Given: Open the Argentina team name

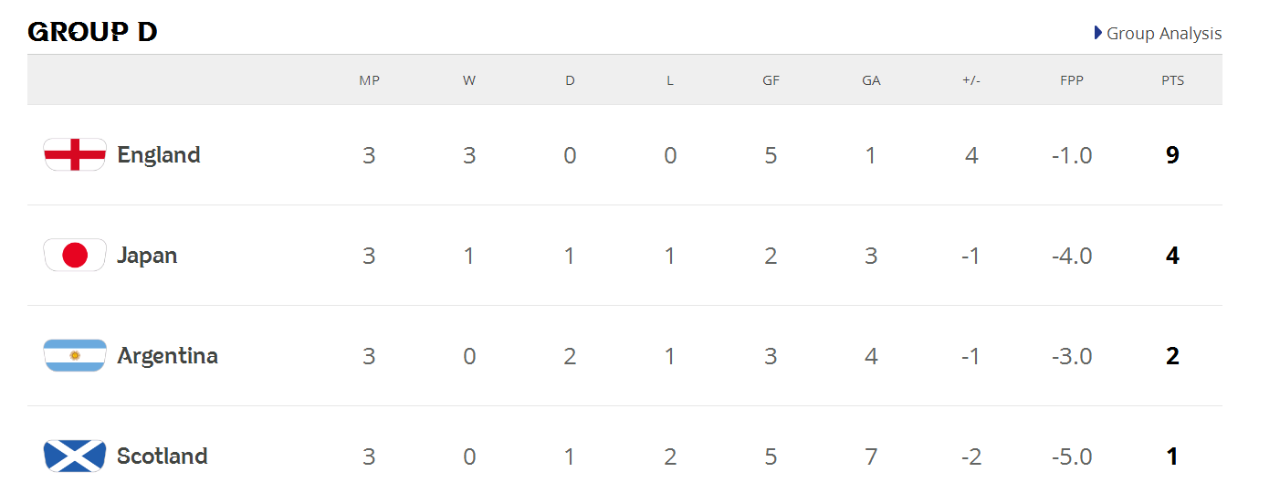Looking at the screenshot, I should 167,355.
